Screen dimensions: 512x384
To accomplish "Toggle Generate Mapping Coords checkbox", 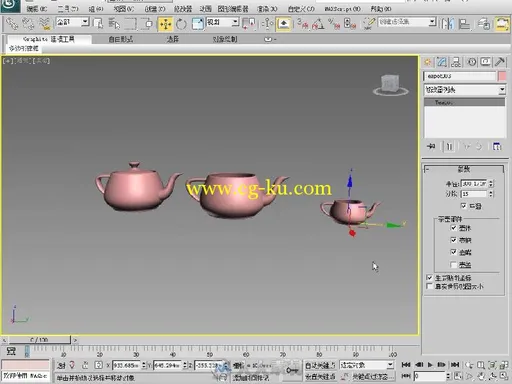I will pos(429,277).
